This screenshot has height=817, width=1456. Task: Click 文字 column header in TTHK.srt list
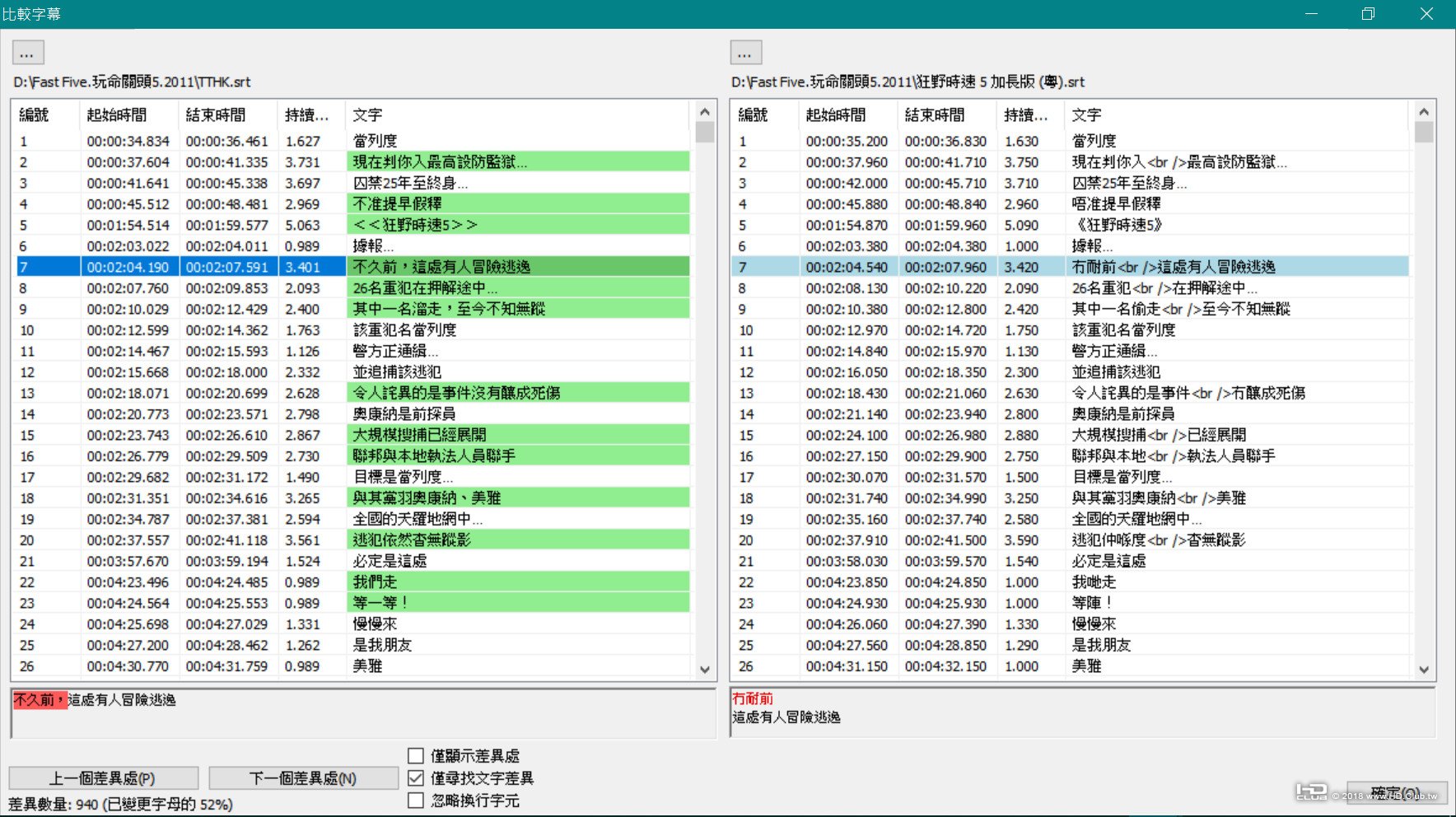point(517,114)
